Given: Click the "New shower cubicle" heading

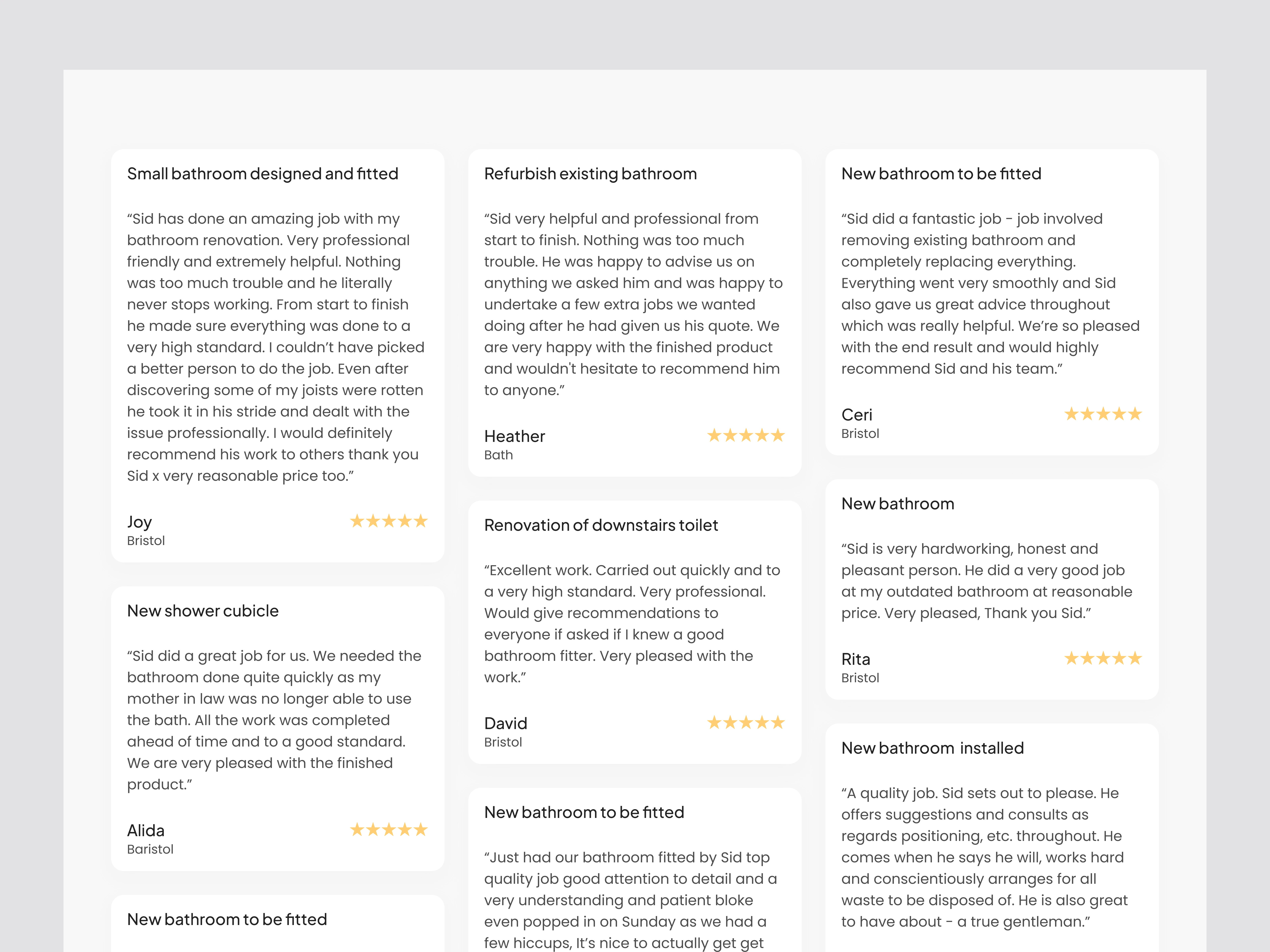Looking at the screenshot, I should (203, 611).
